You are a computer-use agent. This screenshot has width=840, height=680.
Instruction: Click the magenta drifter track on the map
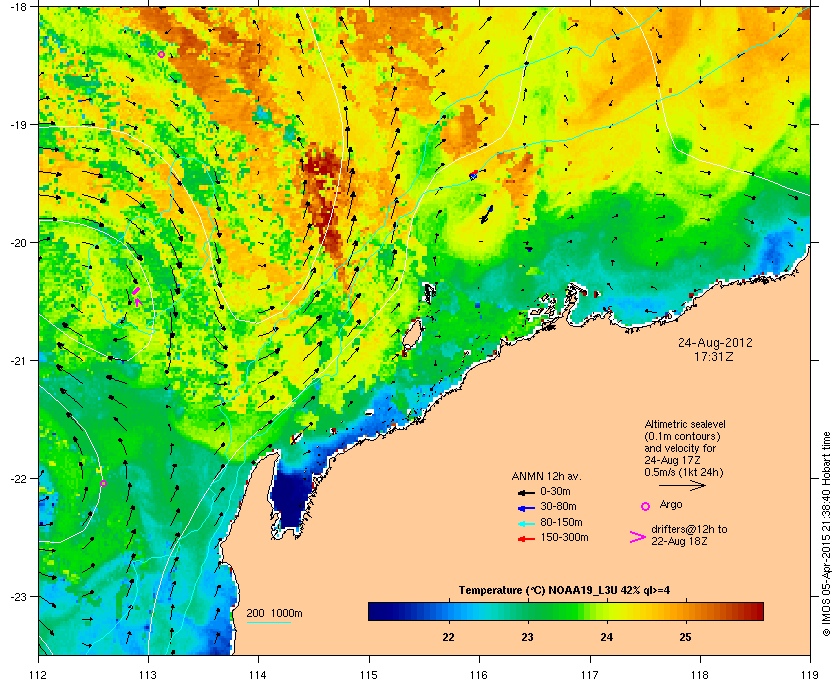coord(137,296)
